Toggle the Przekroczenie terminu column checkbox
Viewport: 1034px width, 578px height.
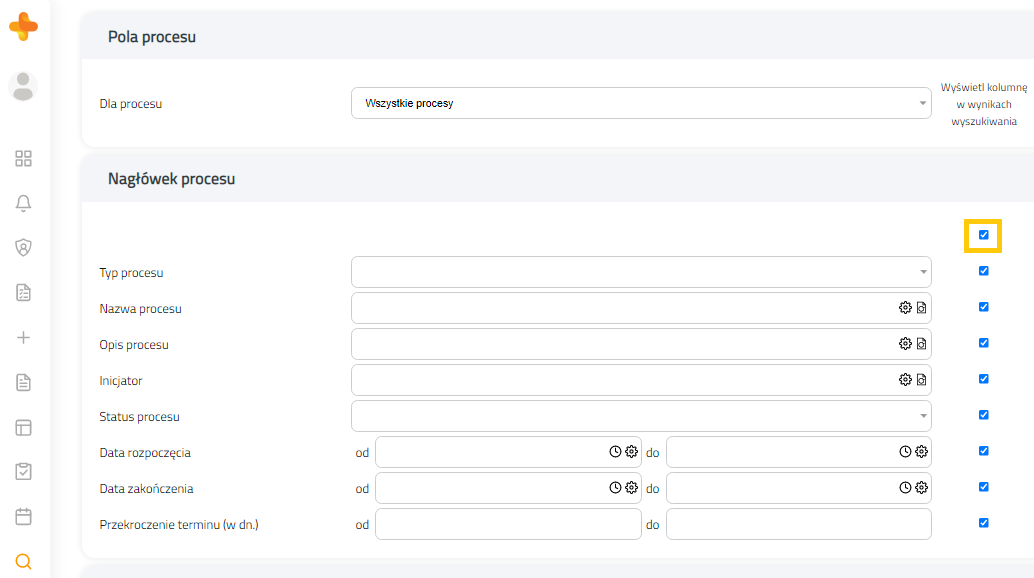click(x=983, y=523)
